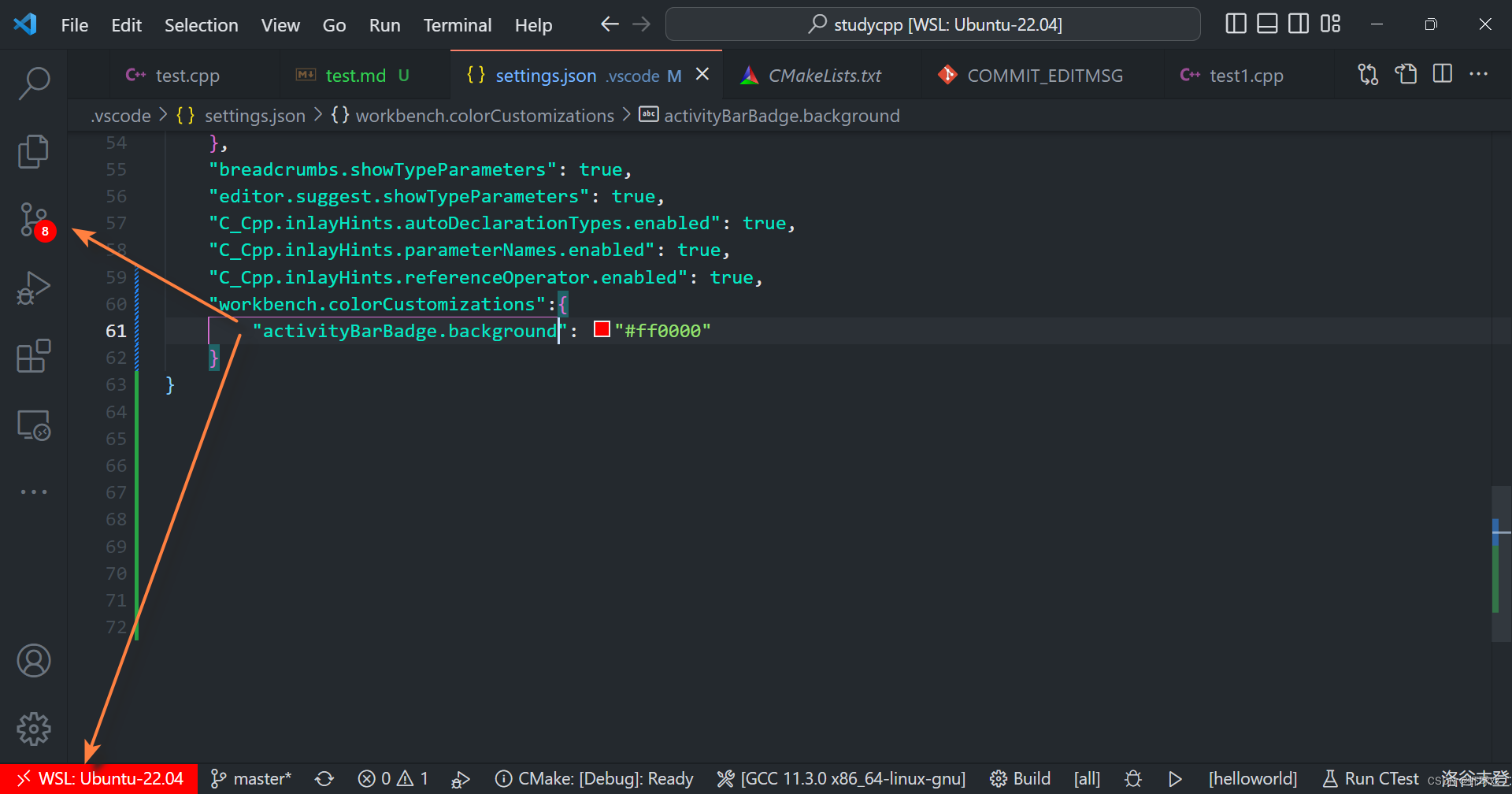
Task: Click the [helloworld] launch target
Action: click(1253, 779)
